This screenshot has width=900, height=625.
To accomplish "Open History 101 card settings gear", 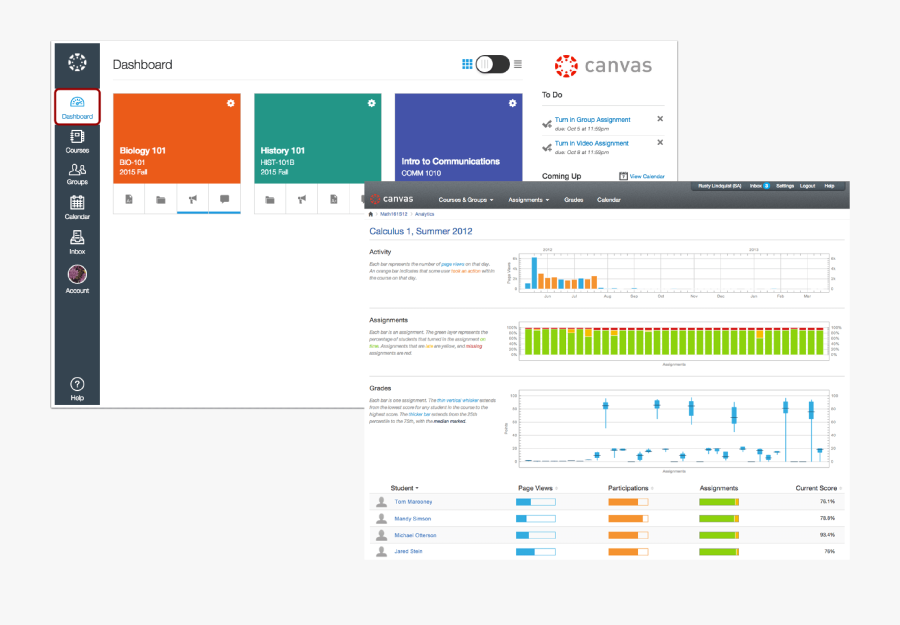I will point(372,103).
